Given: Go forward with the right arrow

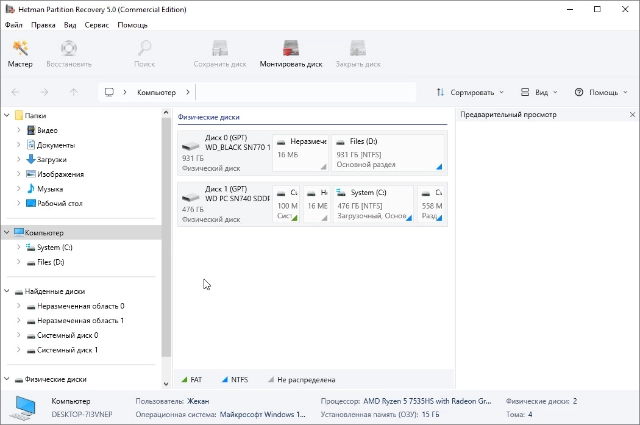Looking at the screenshot, I should click(x=44, y=92).
